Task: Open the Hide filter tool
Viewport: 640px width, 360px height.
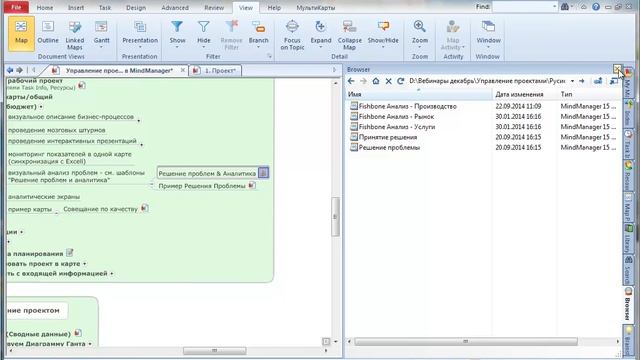Action: point(203,33)
